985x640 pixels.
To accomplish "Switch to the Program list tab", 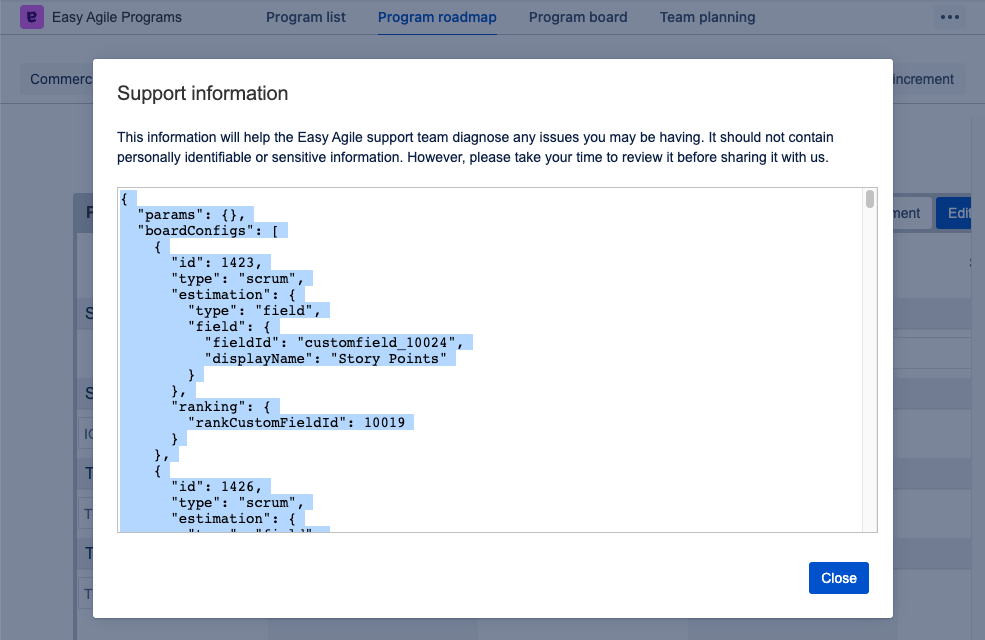I will tap(305, 17).
